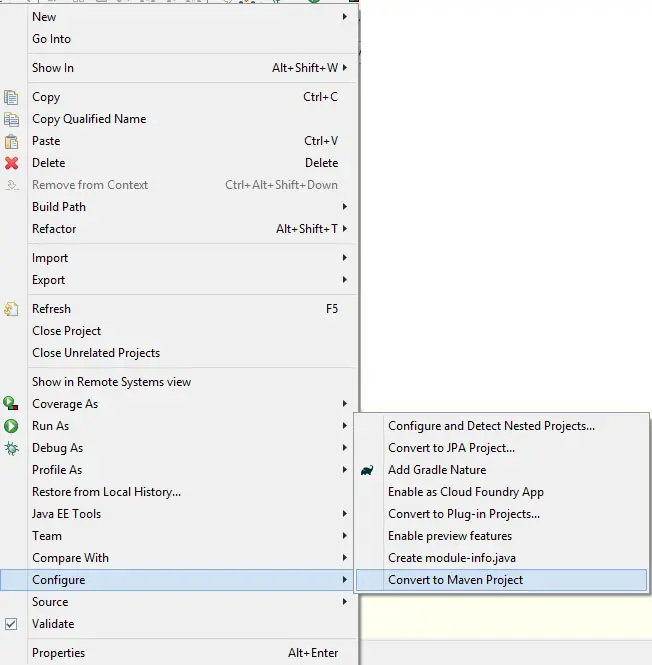The height and width of the screenshot is (665, 652).
Task: Choose Properties from the context menu
Action: (58, 653)
